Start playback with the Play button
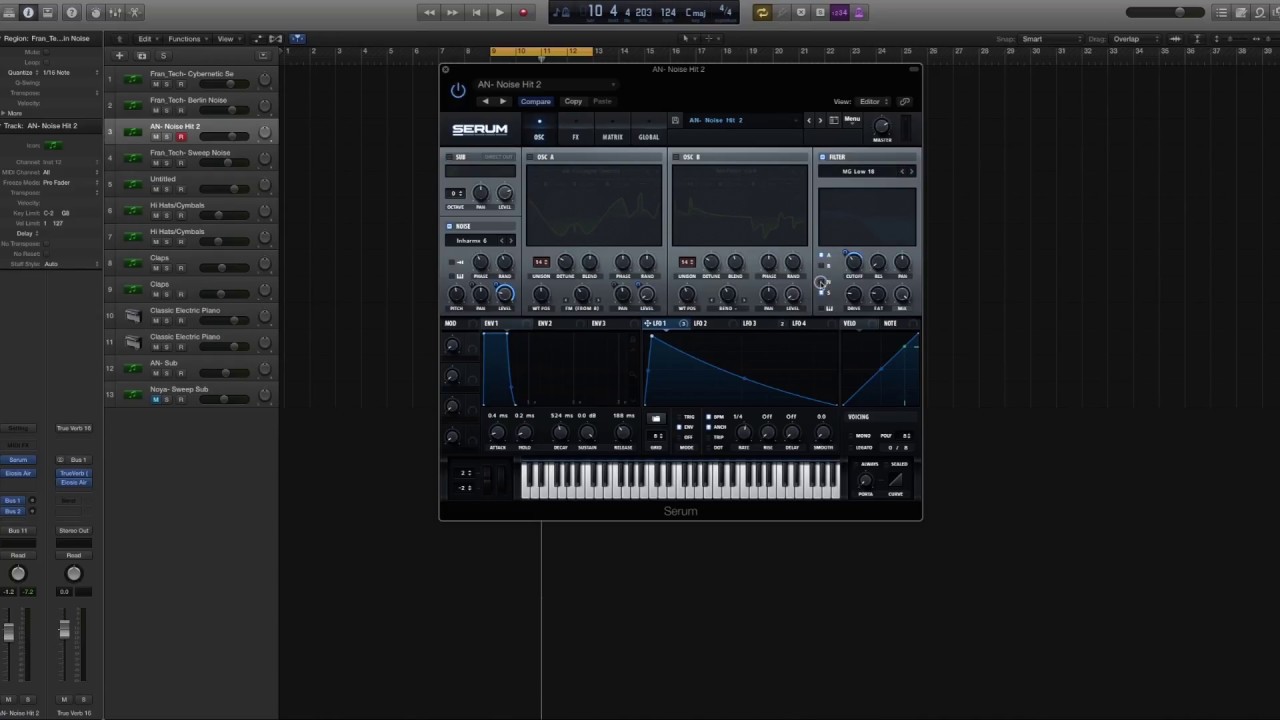This screenshot has height=720, width=1280. (499, 12)
